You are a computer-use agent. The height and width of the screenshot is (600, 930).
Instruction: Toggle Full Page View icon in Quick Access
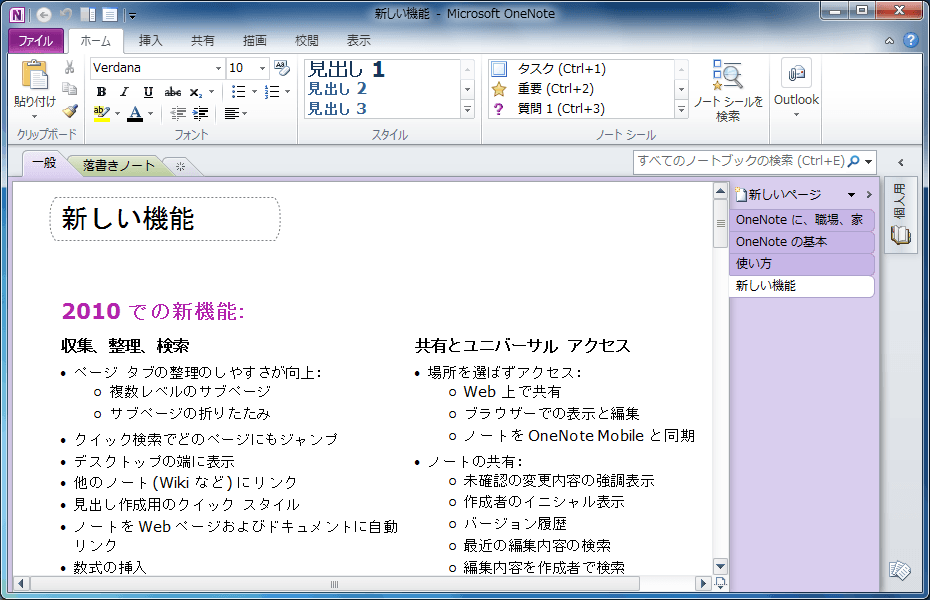pyautogui.click(x=110, y=14)
